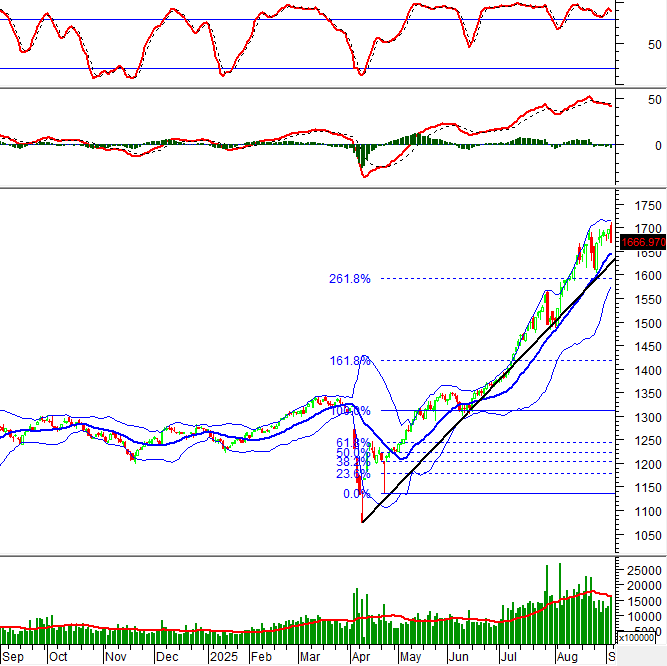Click the Aug marker on the date axis
The image size is (667, 666).
[x=565, y=657]
